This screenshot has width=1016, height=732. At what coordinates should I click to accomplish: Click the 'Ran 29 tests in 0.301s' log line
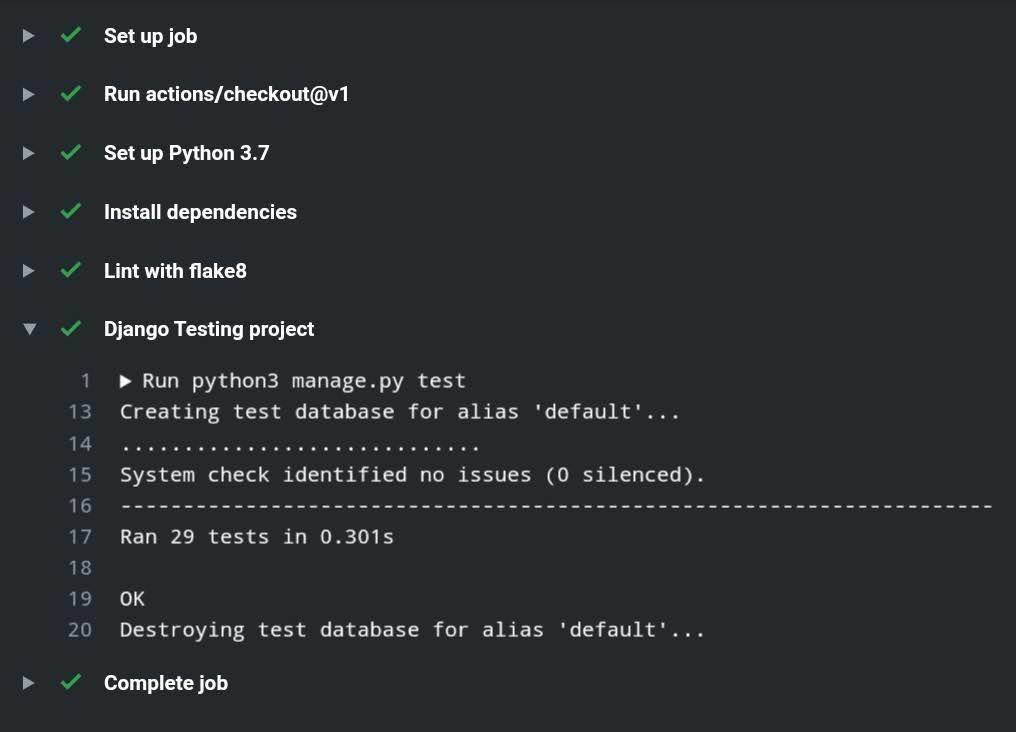[257, 537]
